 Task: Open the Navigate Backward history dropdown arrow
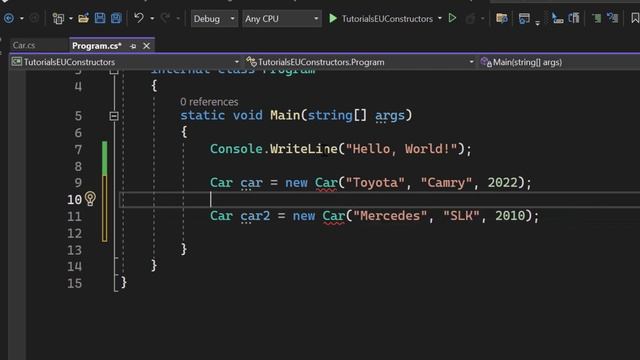22,19
